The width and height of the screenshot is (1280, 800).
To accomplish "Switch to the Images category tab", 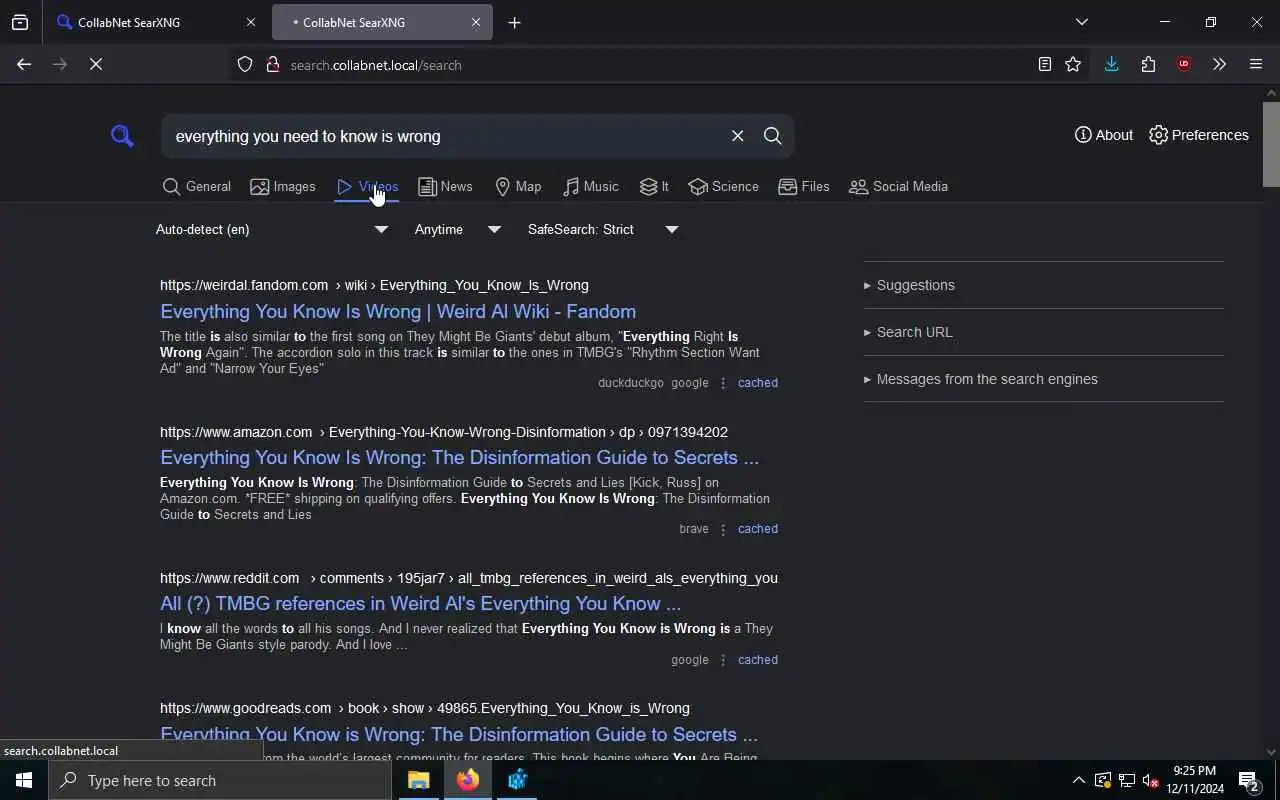I will pyautogui.click(x=282, y=187).
